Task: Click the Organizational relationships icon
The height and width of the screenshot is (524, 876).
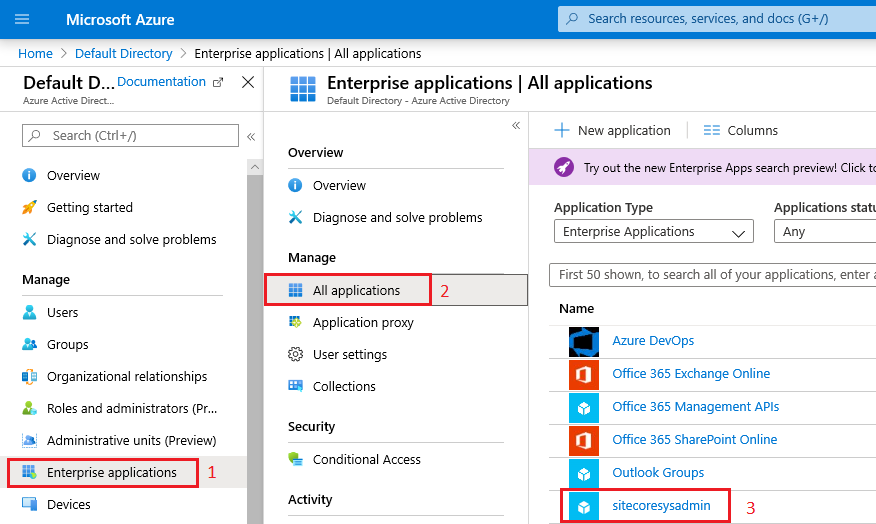Action: (x=29, y=377)
